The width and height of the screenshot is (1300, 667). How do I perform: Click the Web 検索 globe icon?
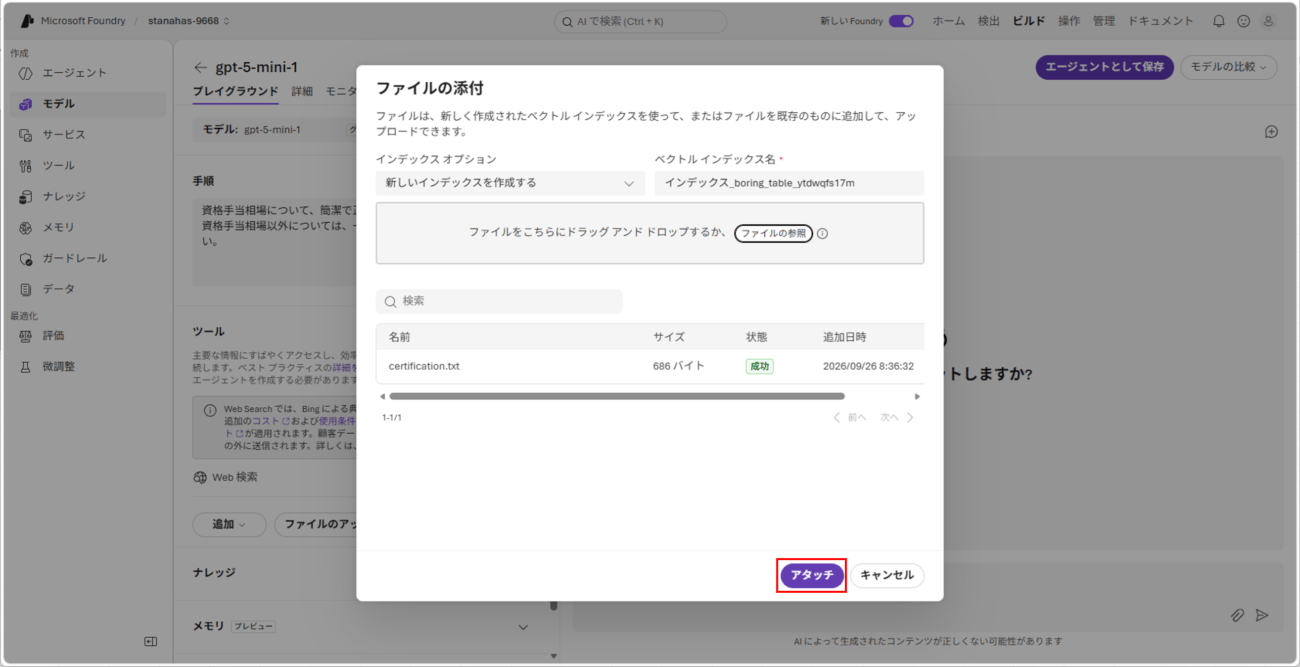[x=200, y=478]
